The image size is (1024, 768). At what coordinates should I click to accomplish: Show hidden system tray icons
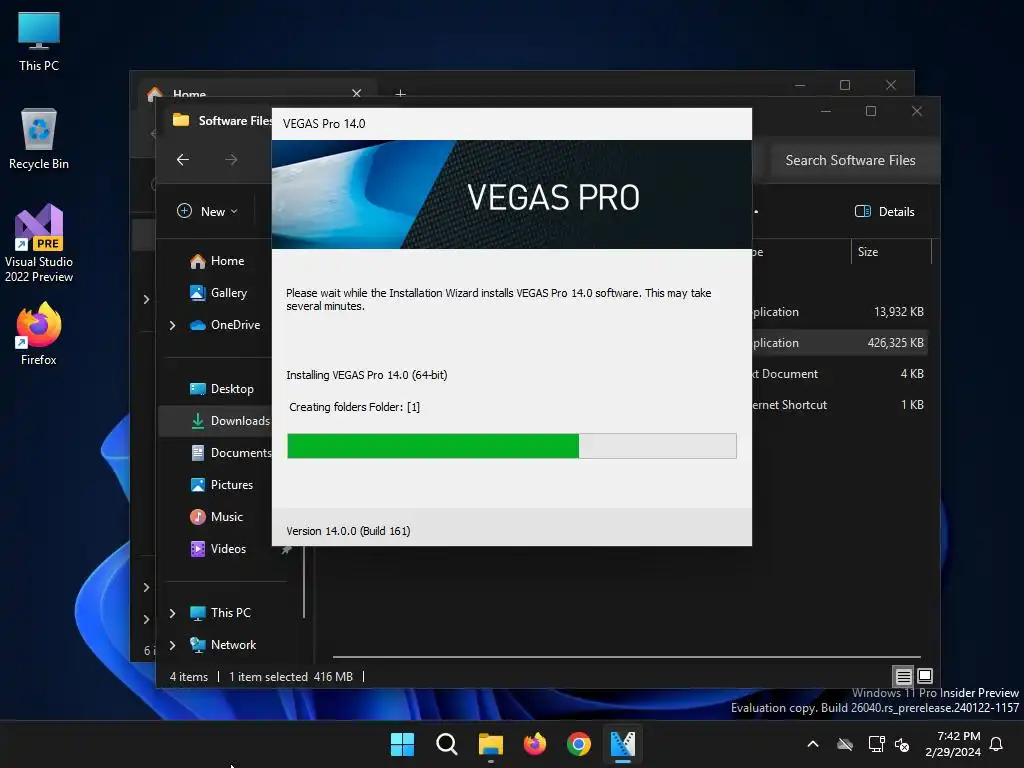pyautogui.click(x=813, y=744)
